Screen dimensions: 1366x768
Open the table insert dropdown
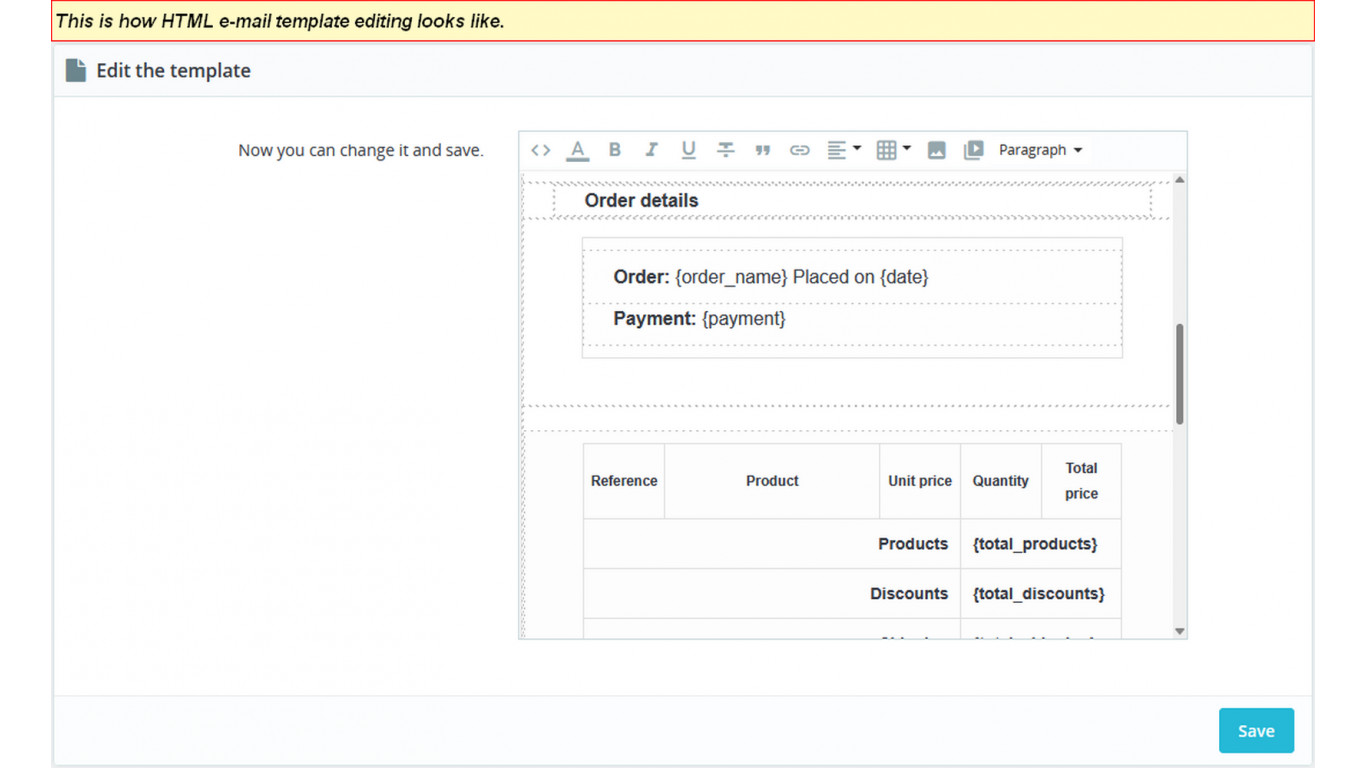(x=893, y=150)
